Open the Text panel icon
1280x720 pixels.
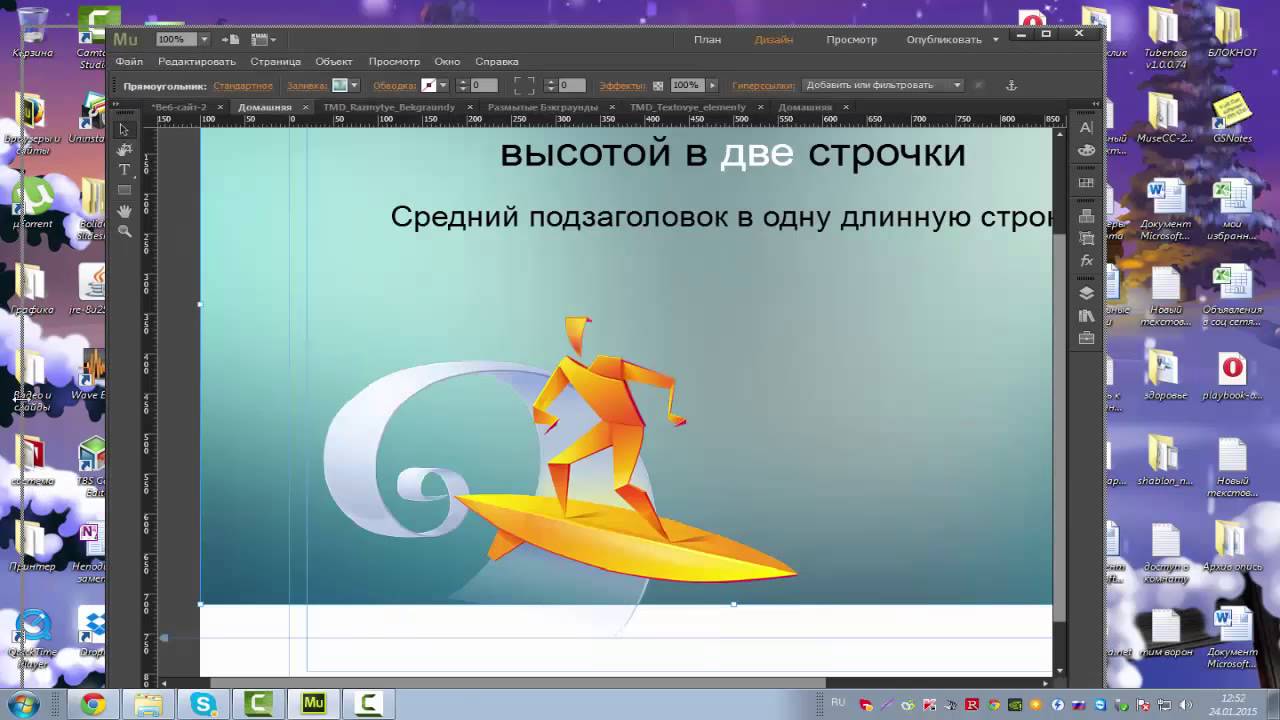[x=1087, y=128]
